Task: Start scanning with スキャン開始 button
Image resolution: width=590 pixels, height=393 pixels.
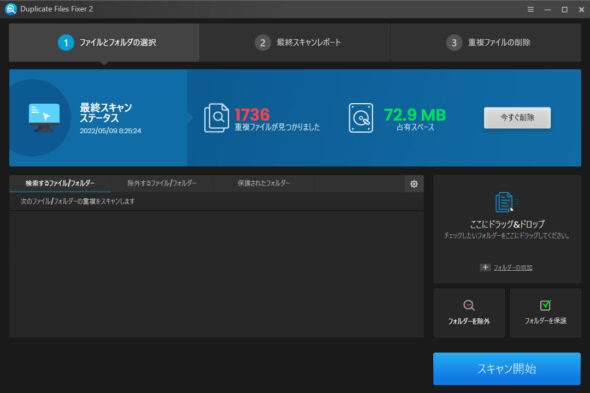Action: point(506,369)
